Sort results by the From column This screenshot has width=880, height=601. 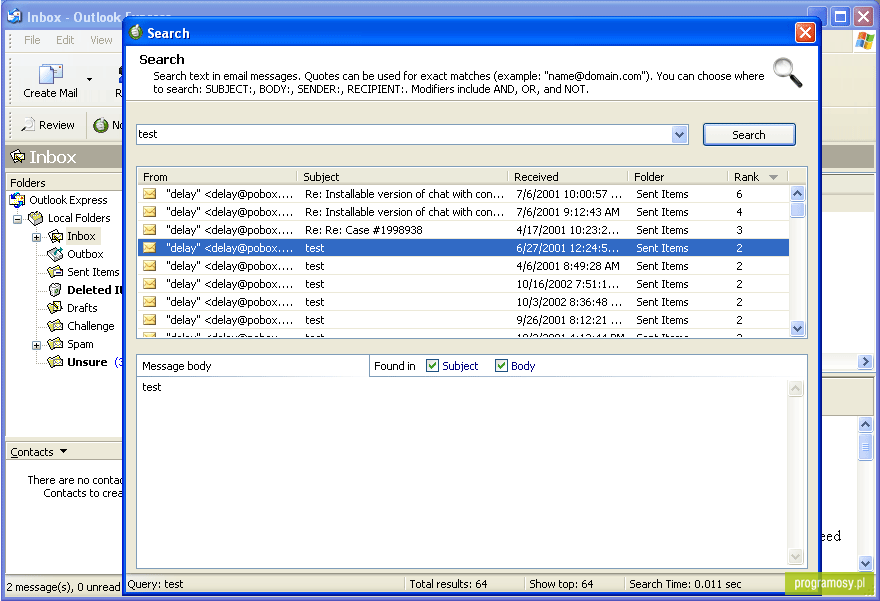point(217,177)
